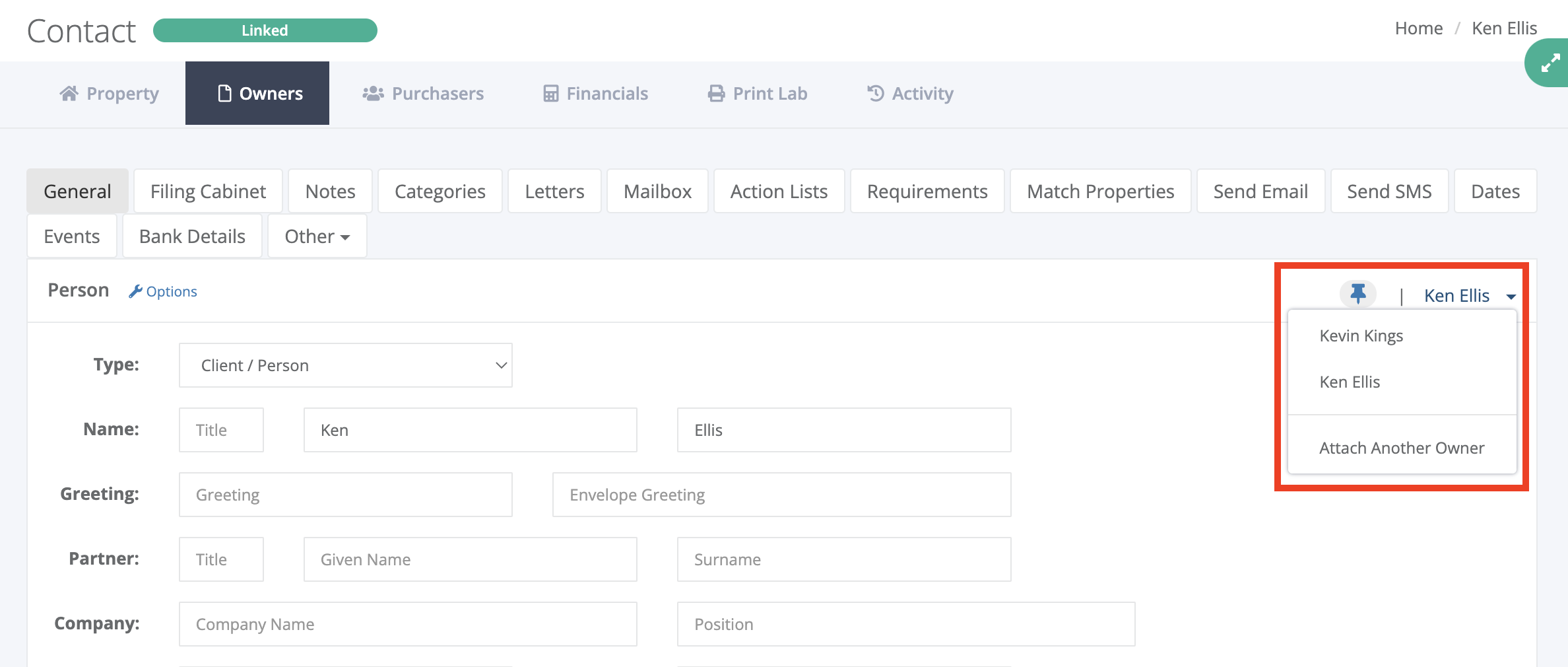Open the Dates sub-tab
This screenshot has height=667, width=1568.
coord(1495,192)
